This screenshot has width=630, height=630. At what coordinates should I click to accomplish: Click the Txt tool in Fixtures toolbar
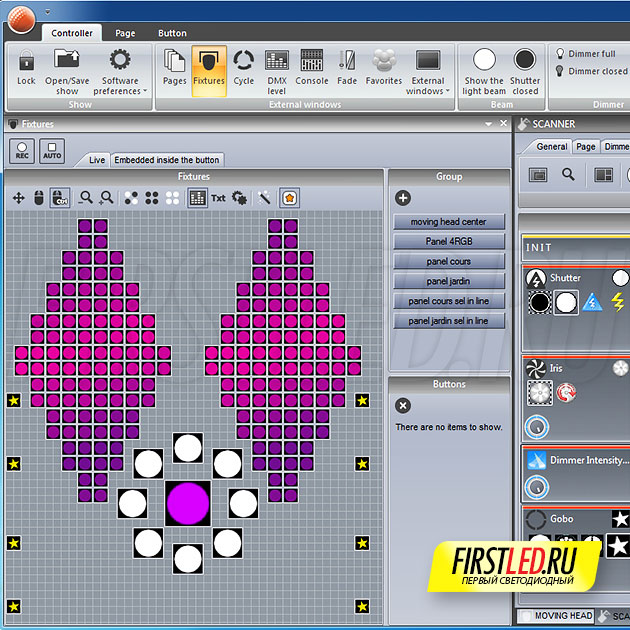coord(218,198)
